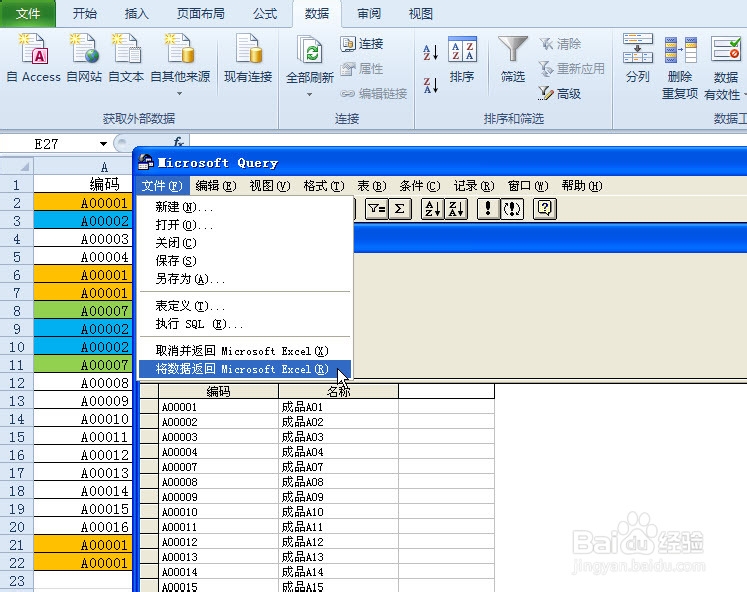Choose 保存(S) in the File menu
This screenshot has height=592, width=747.
pos(245,261)
